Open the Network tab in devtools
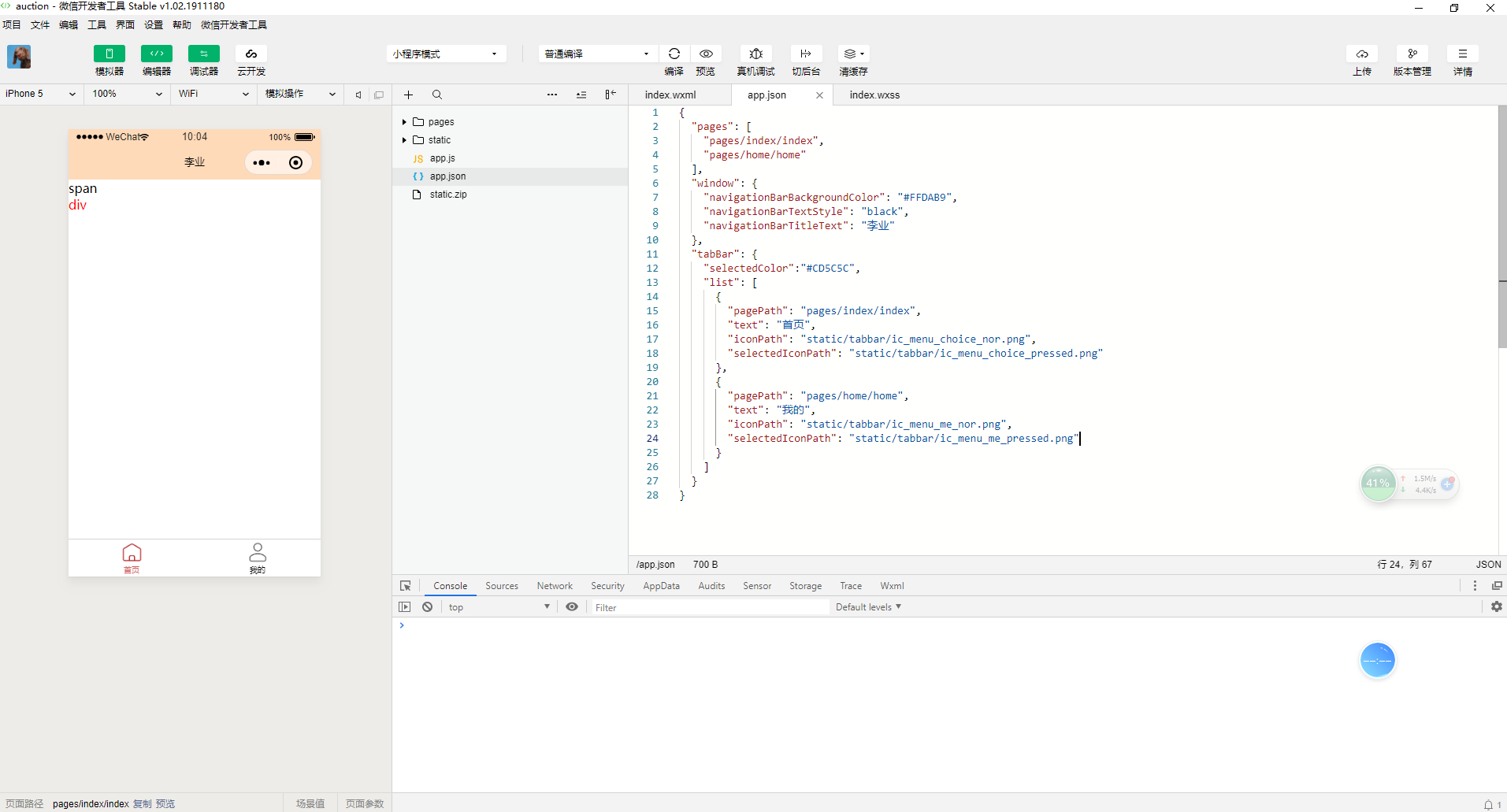Image resolution: width=1507 pixels, height=812 pixels. [555, 586]
